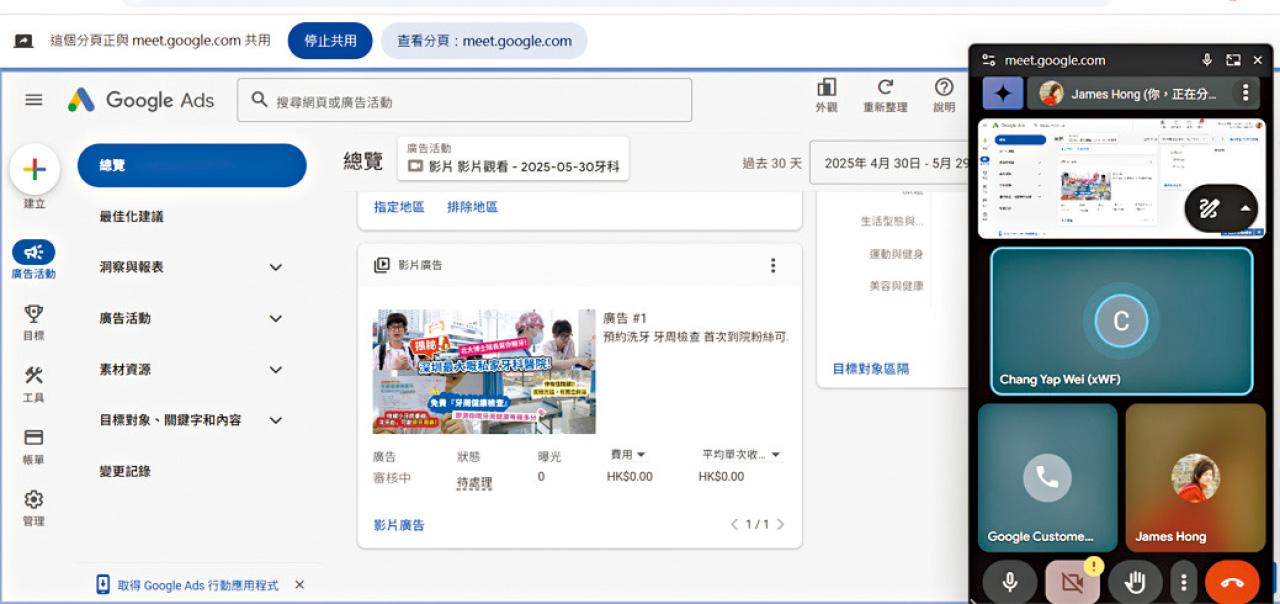This screenshot has height=604, width=1280.
Task: Click the Google Ads search field
Action: tap(464, 101)
